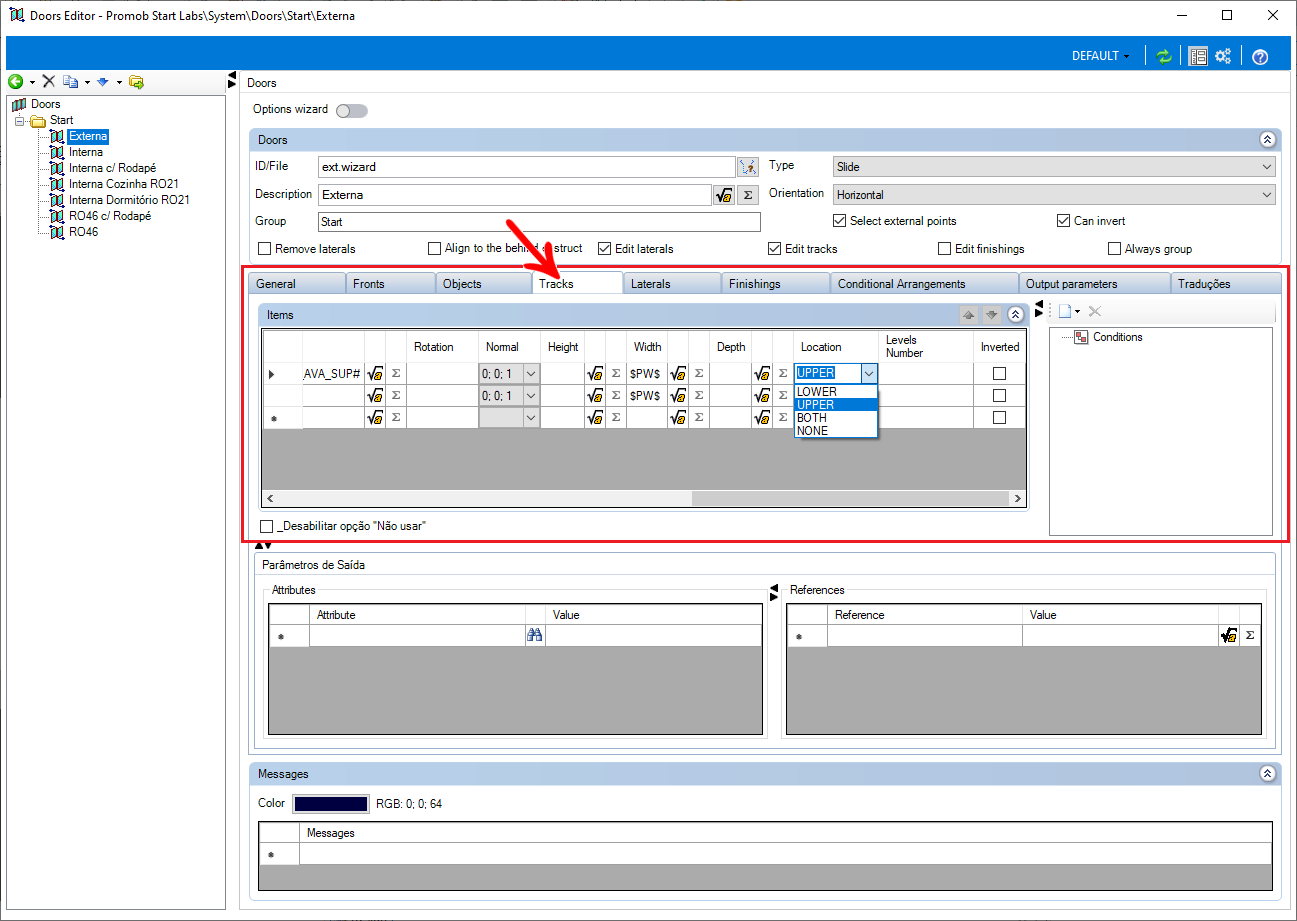This screenshot has width=1297, height=921.
Task: Click the first-row formula icon after the Height cell
Action: click(595, 373)
